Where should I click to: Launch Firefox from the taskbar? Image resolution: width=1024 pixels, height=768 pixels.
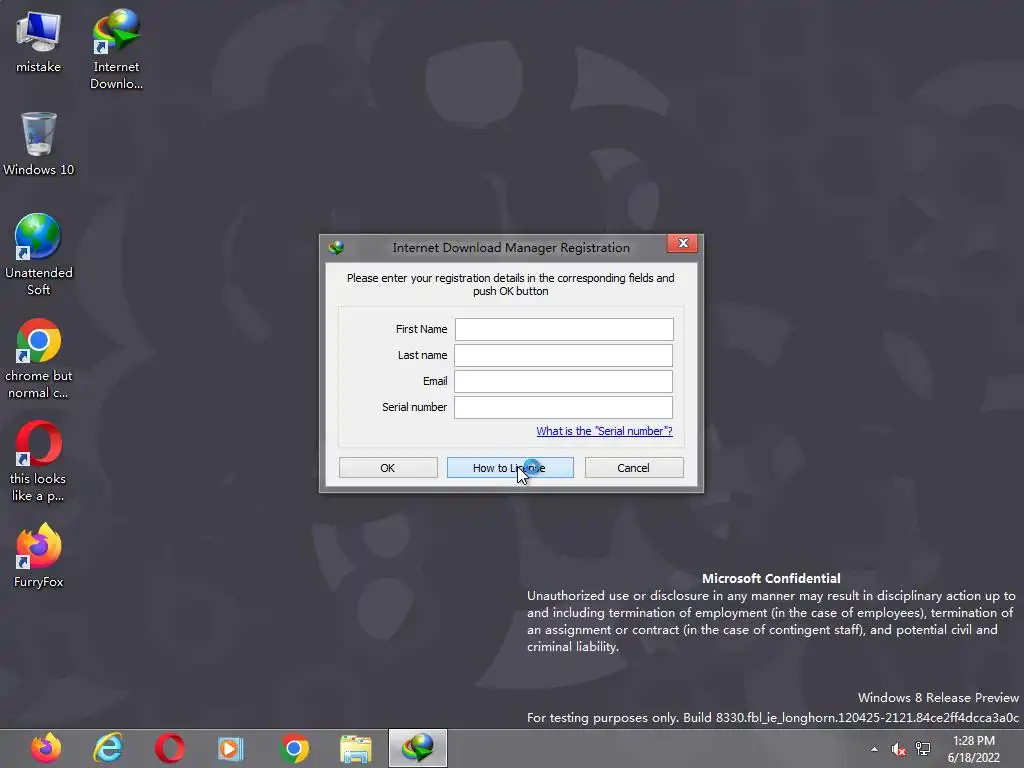(46, 748)
